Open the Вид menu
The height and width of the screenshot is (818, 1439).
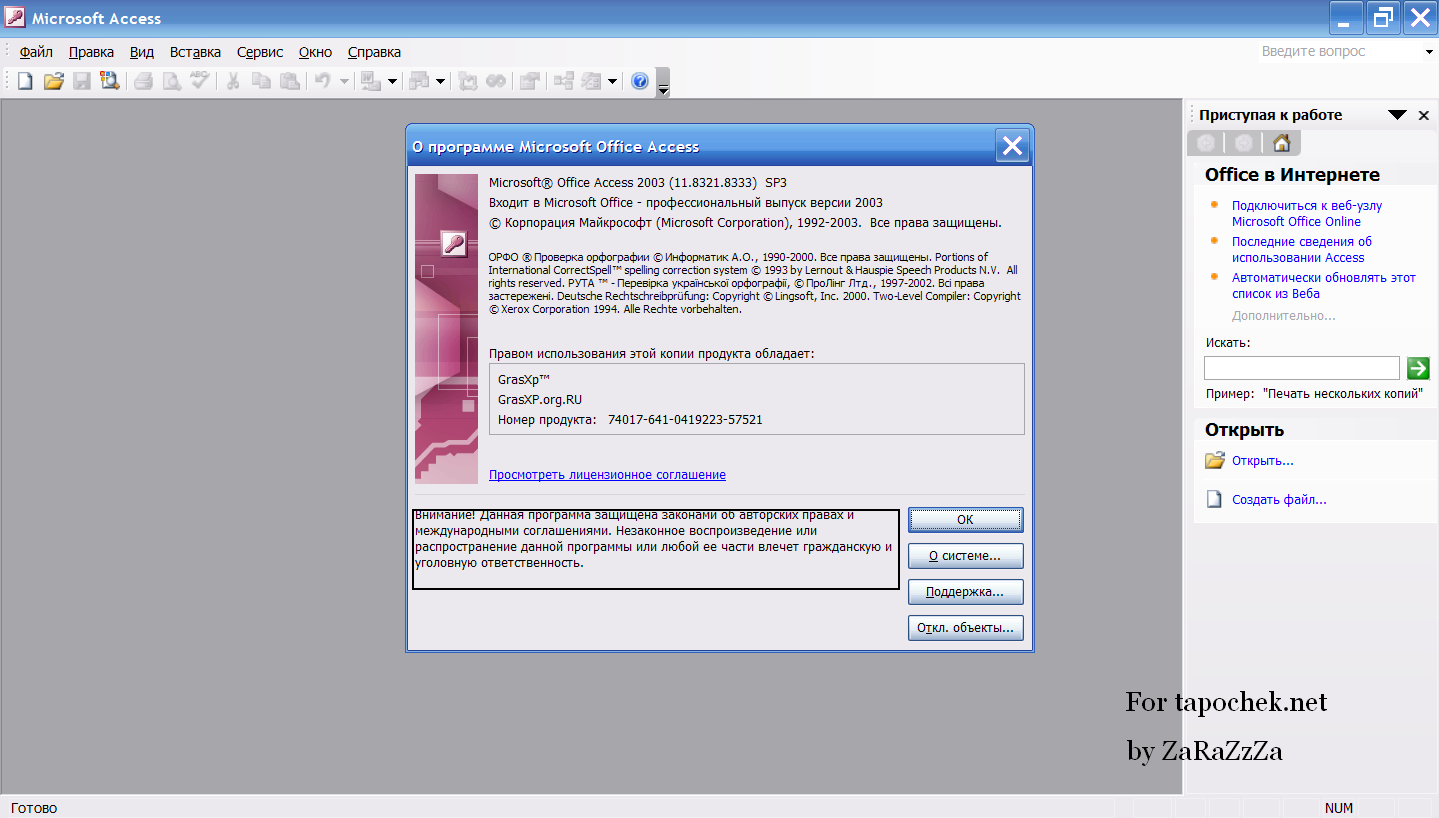click(x=142, y=52)
